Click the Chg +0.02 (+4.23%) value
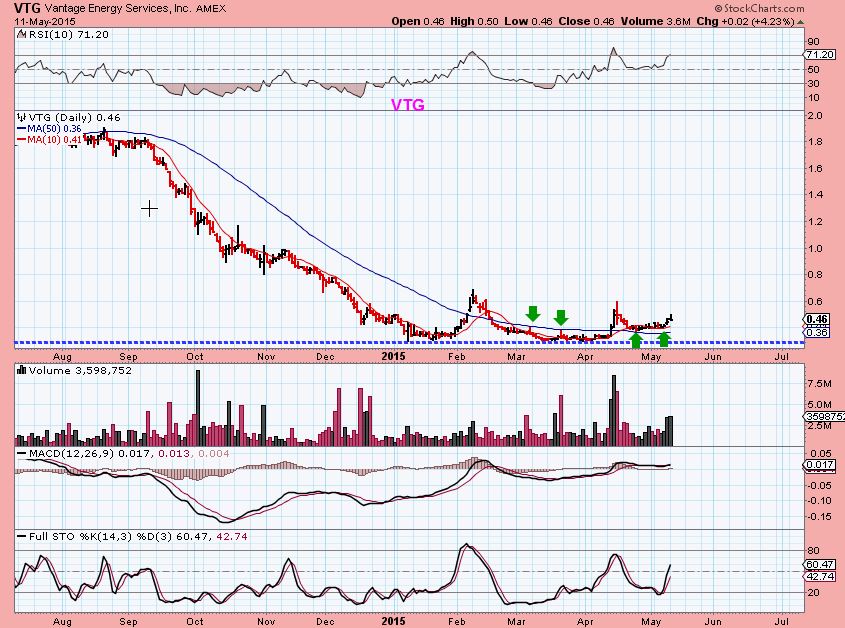The width and height of the screenshot is (845, 628). point(745,22)
